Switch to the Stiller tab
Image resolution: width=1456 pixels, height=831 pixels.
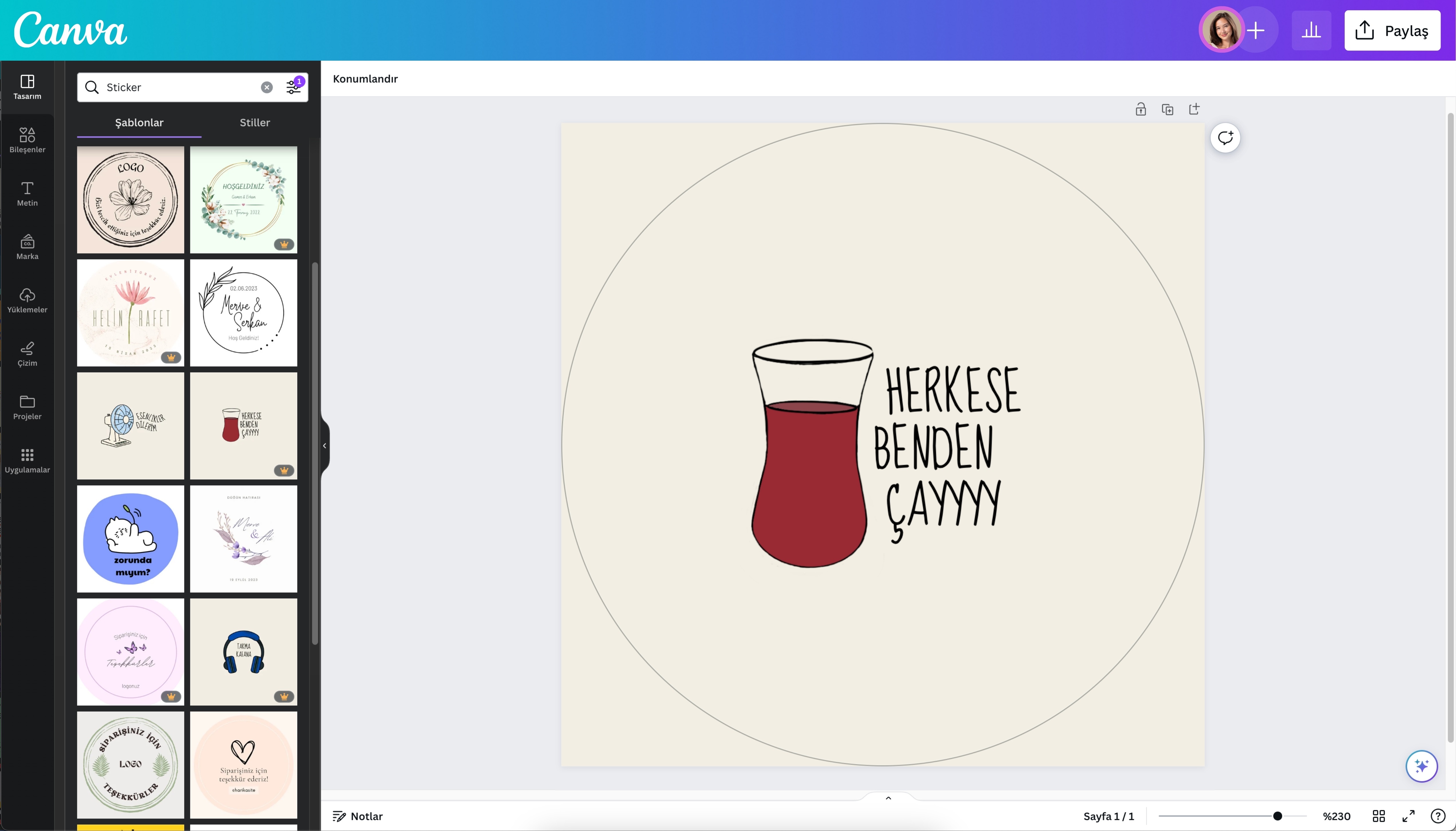pyautogui.click(x=254, y=122)
